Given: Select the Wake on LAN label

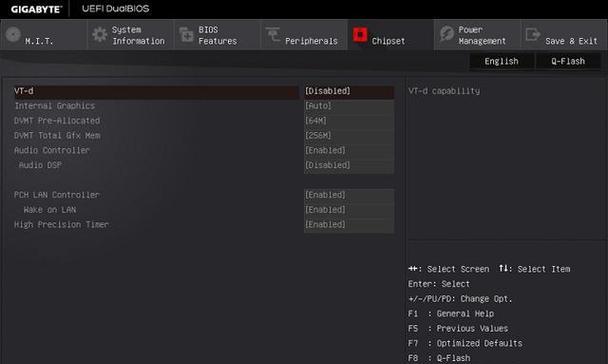Looking at the screenshot, I should (50, 210).
